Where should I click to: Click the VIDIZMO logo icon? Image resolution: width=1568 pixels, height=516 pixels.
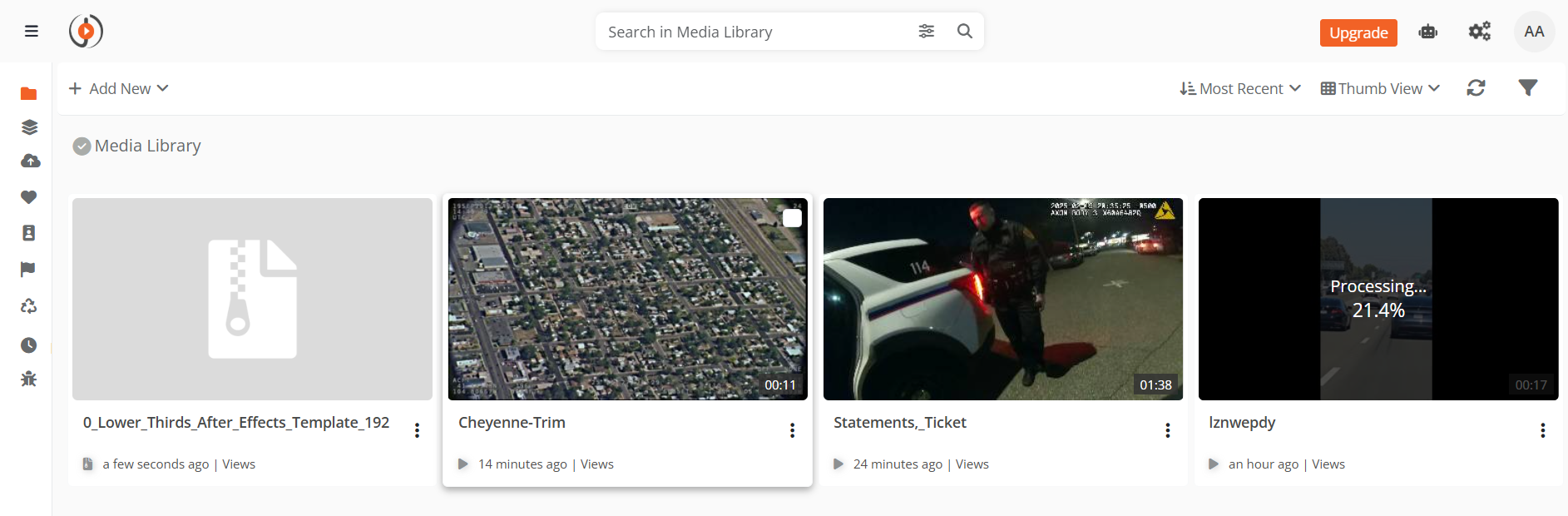coord(86,32)
